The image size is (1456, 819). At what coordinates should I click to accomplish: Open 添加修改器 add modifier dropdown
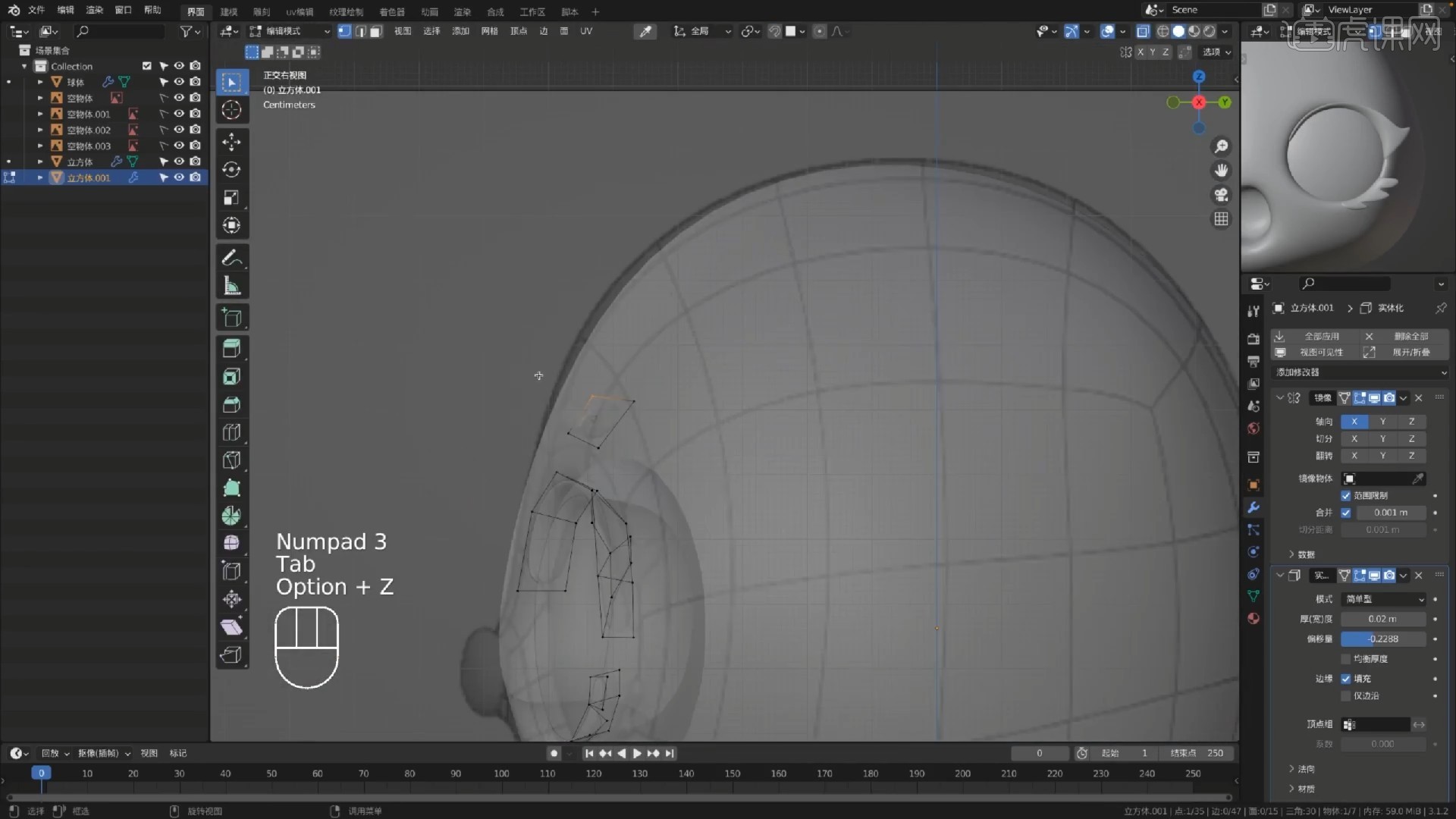pyautogui.click(x=1360, y=372)
